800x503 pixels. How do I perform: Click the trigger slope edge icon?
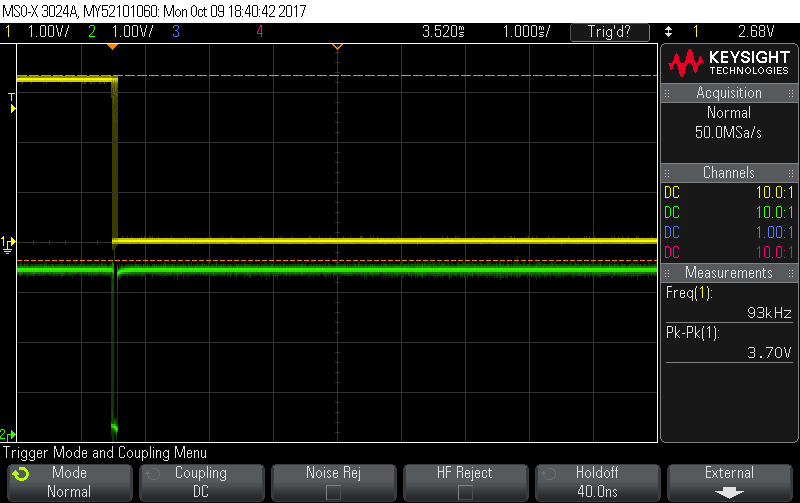pyautogui.click(x=668, y=32)
